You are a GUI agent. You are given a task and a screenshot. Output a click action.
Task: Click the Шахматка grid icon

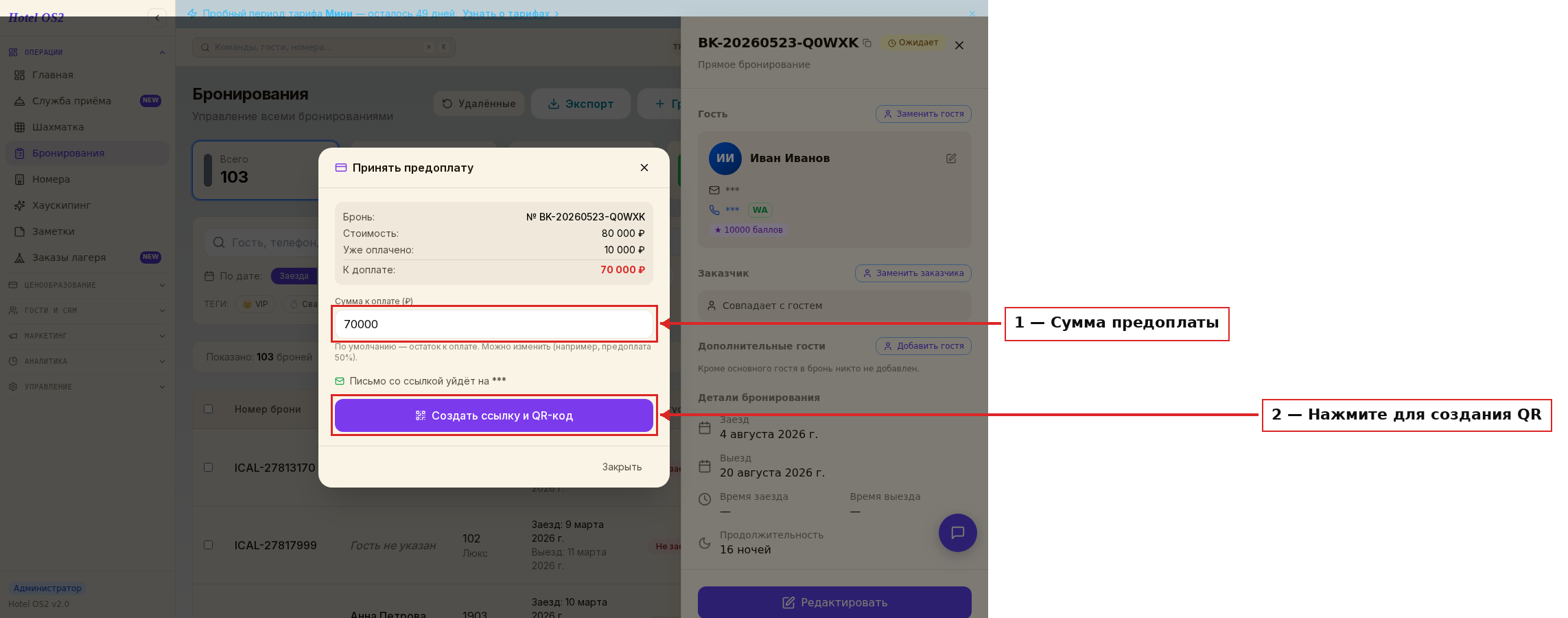[x=19, y=127]
